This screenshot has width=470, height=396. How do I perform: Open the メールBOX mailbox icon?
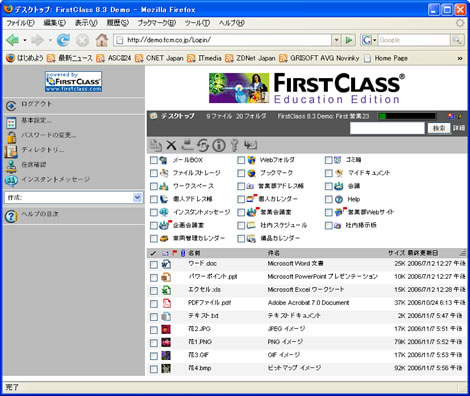click(x=163, y=160)
